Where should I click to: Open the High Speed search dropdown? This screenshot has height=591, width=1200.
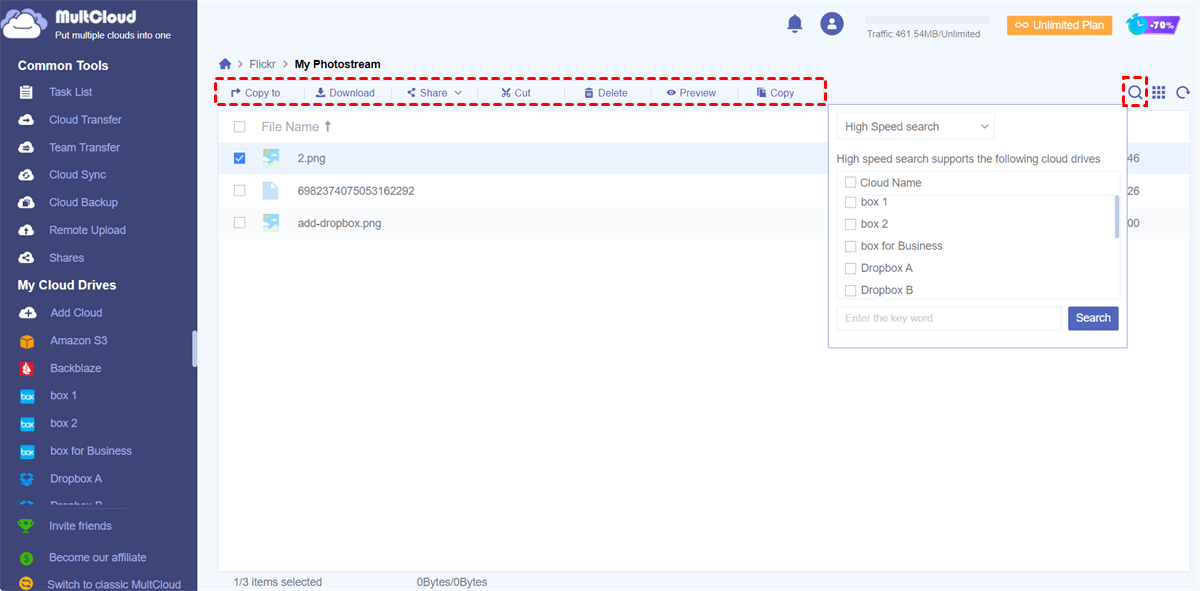[916, 127]
